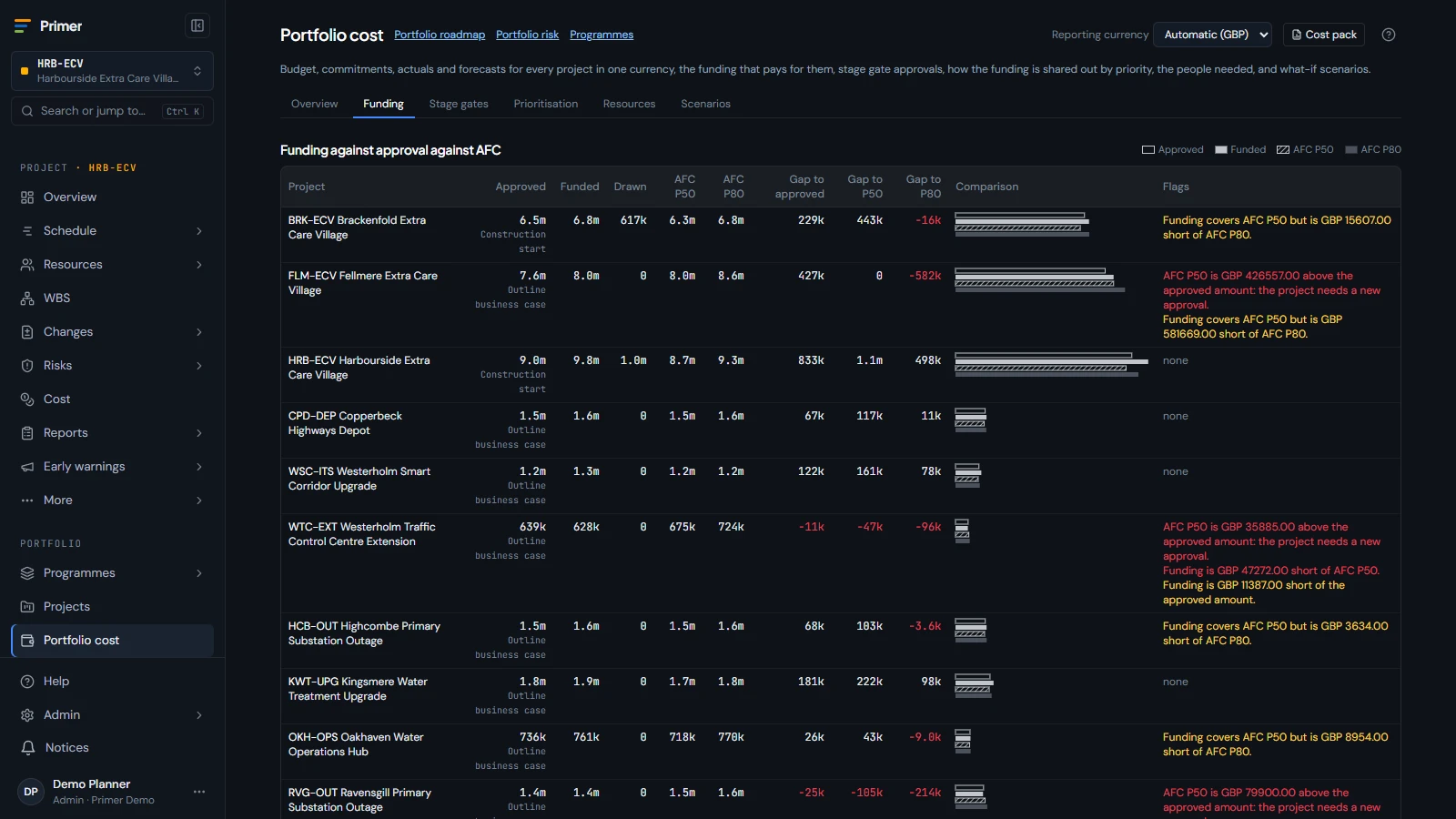
Task: Click the Portfolio cost sidebar icon
Action: pyautogui.click(x=27, y=641)
